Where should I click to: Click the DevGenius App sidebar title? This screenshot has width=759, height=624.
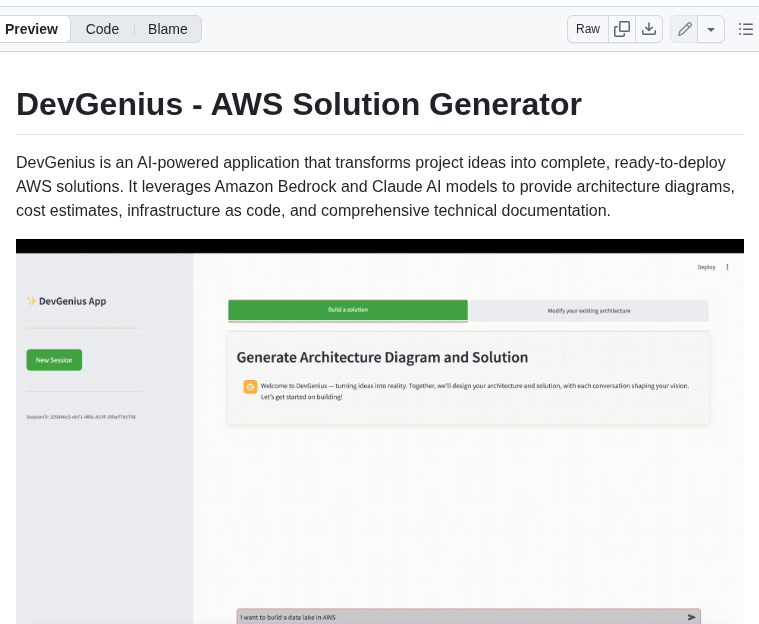67,301
